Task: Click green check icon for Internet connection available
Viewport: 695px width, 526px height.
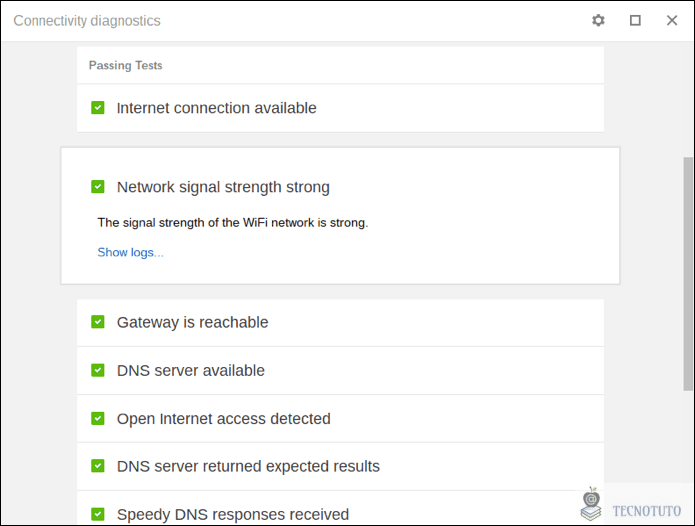Action: [98, 108]
